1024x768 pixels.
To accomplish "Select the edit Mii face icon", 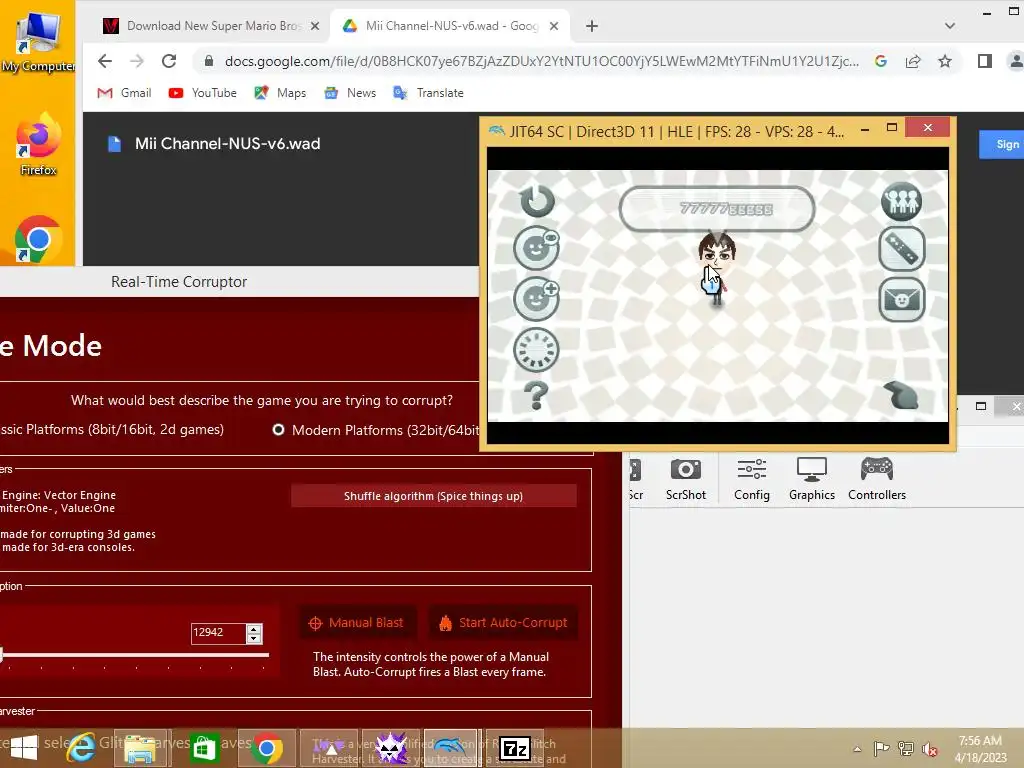I will pos(537,248).
